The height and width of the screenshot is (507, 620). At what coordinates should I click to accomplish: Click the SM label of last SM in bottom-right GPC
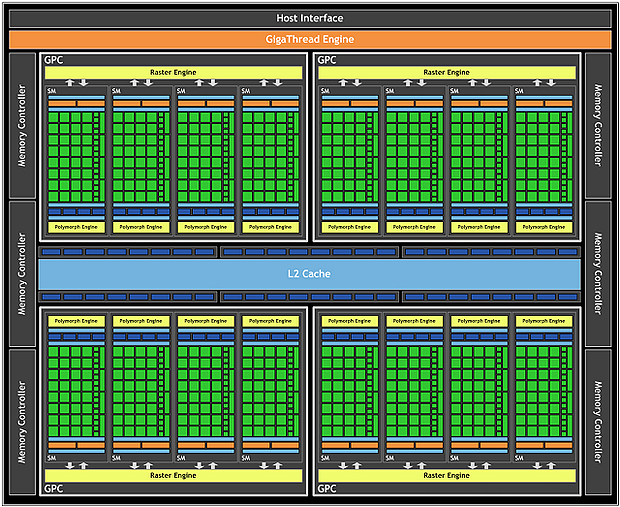pos(519,458)
